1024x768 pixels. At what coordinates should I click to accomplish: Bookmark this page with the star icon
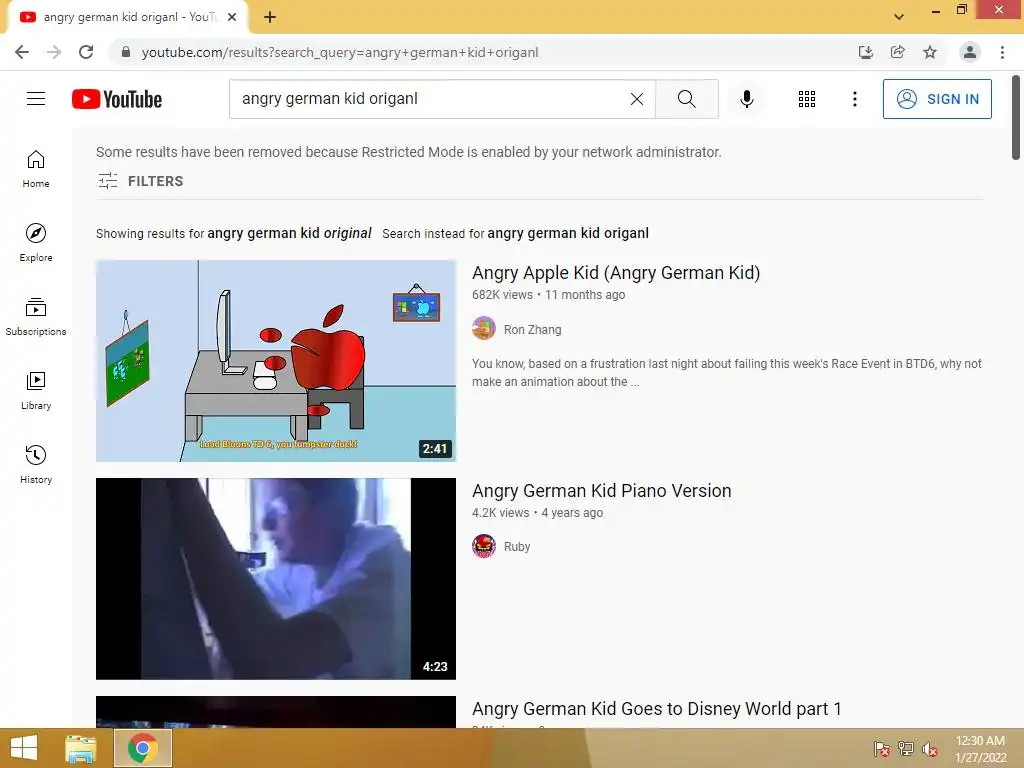[930, 52]
